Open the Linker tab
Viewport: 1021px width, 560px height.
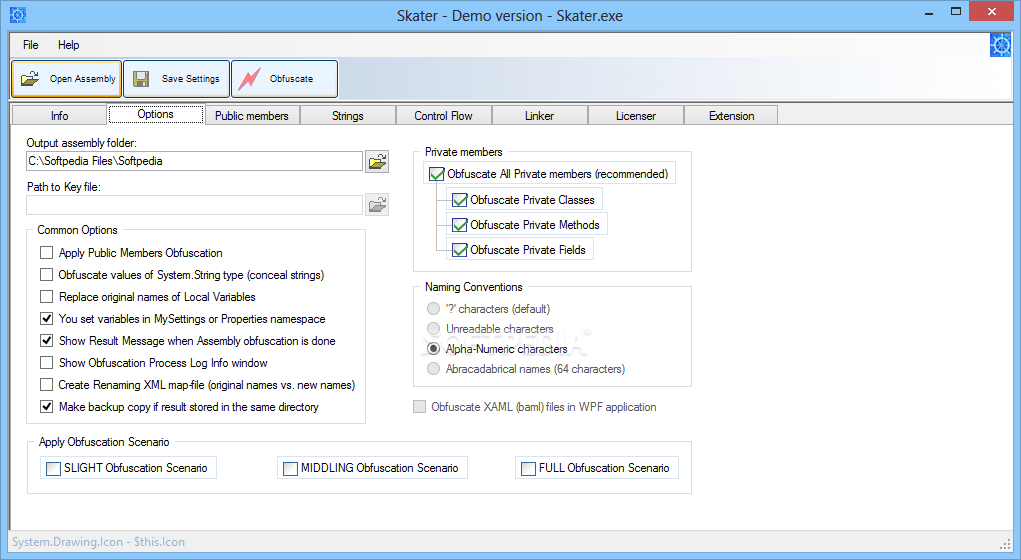[540, 115]
